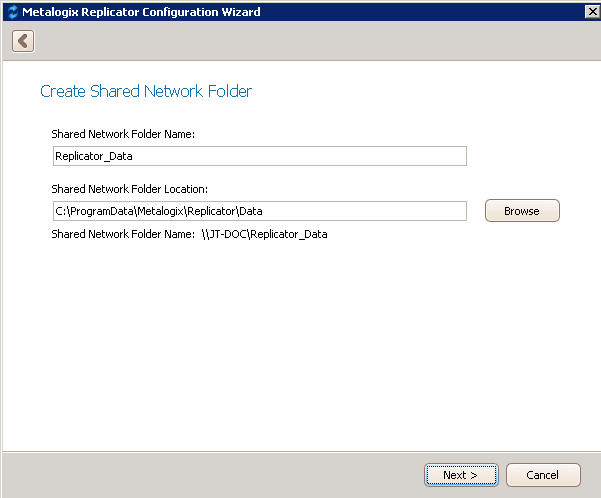Click empty title bar area near close button
The width and height of the screenshot is (601, 498).
(450, 12)
